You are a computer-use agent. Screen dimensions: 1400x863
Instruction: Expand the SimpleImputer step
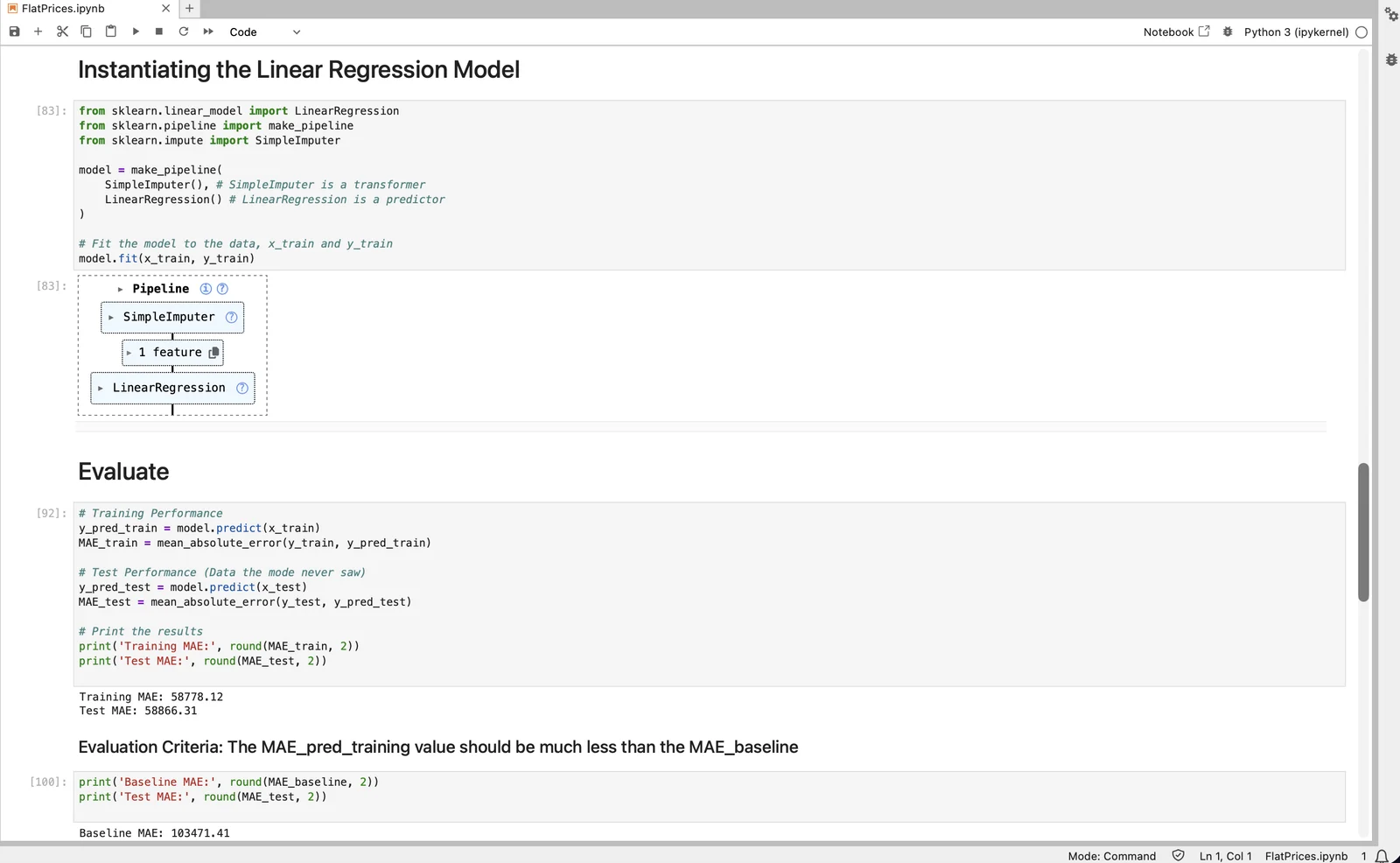tap(111, 317)
